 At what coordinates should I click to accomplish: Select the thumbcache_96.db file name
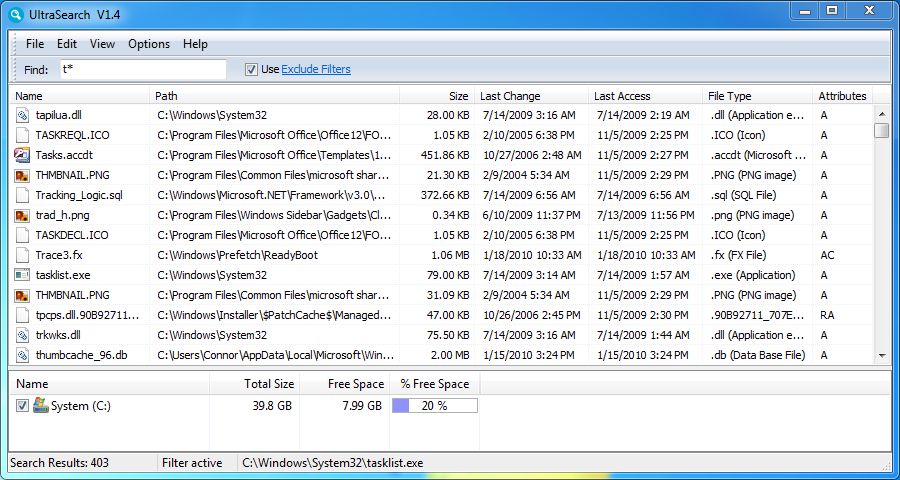tap(82, 355)
